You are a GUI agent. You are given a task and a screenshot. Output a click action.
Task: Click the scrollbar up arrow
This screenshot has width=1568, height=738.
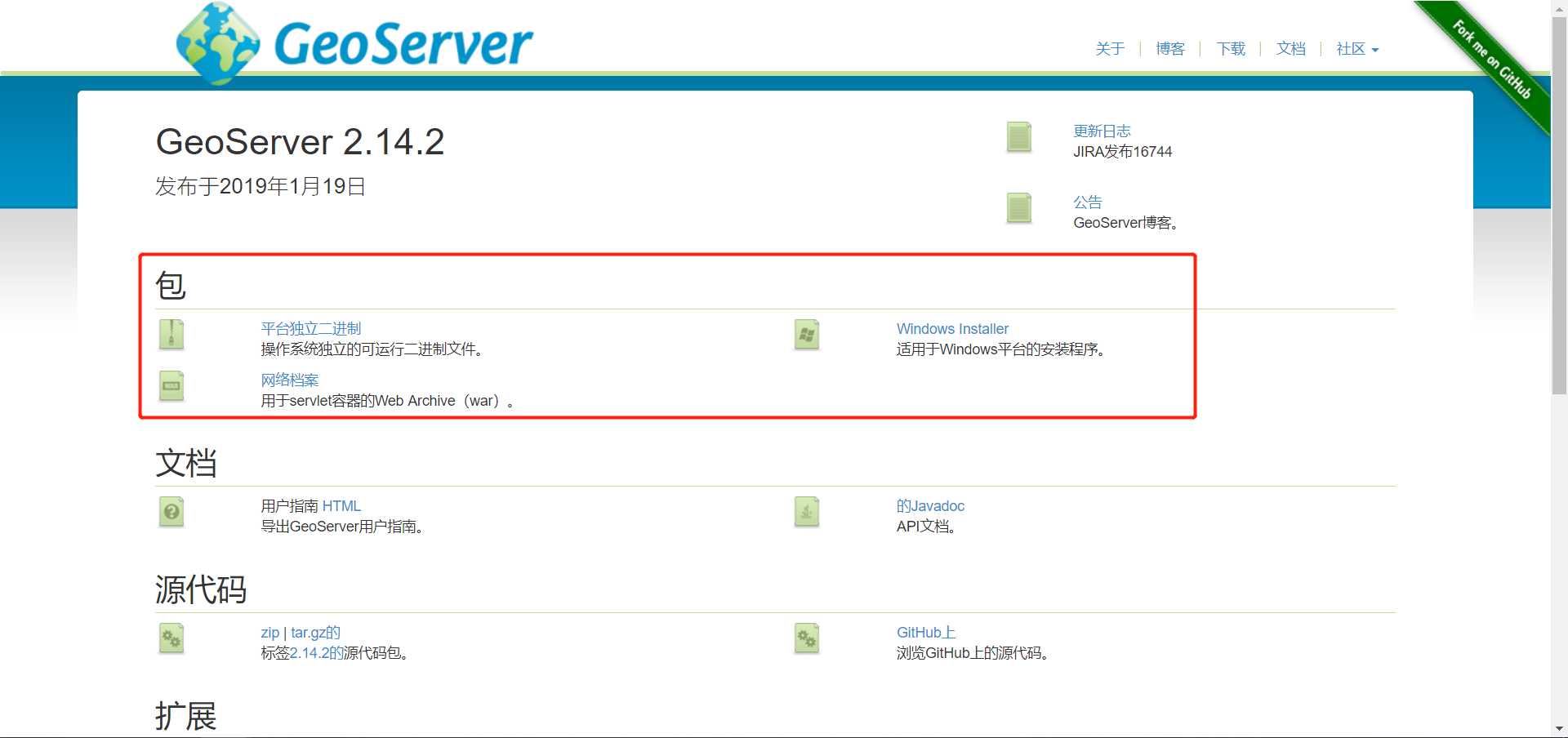pos(1559,7)
